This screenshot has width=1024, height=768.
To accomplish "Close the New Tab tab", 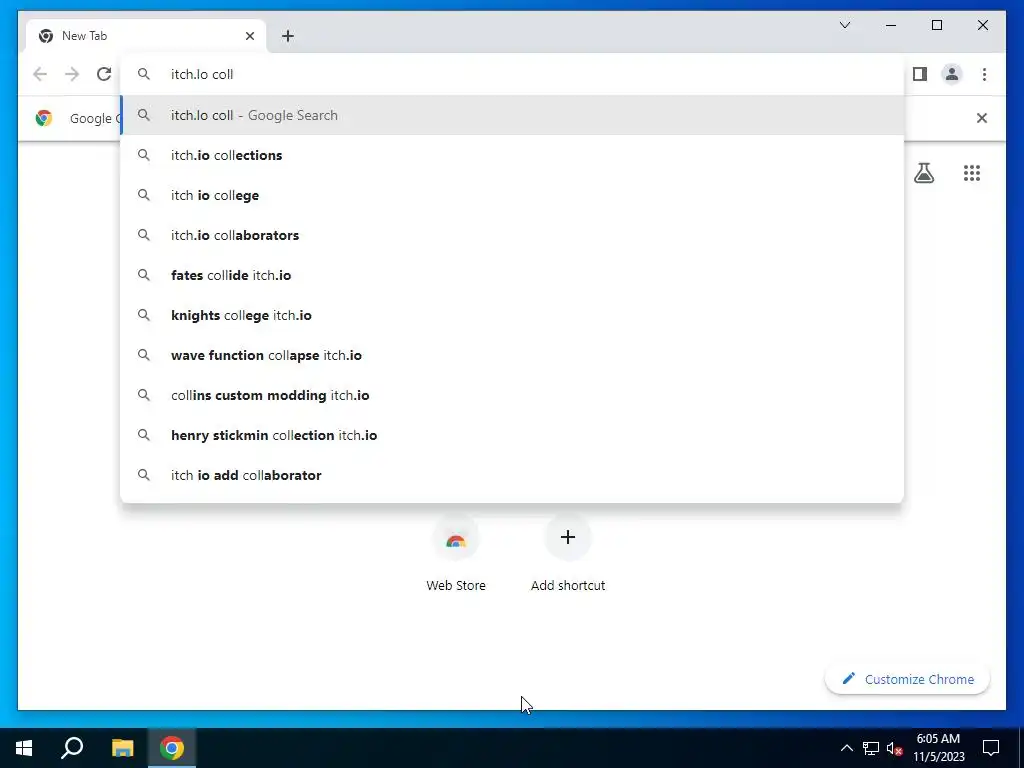I will [250, 36].
